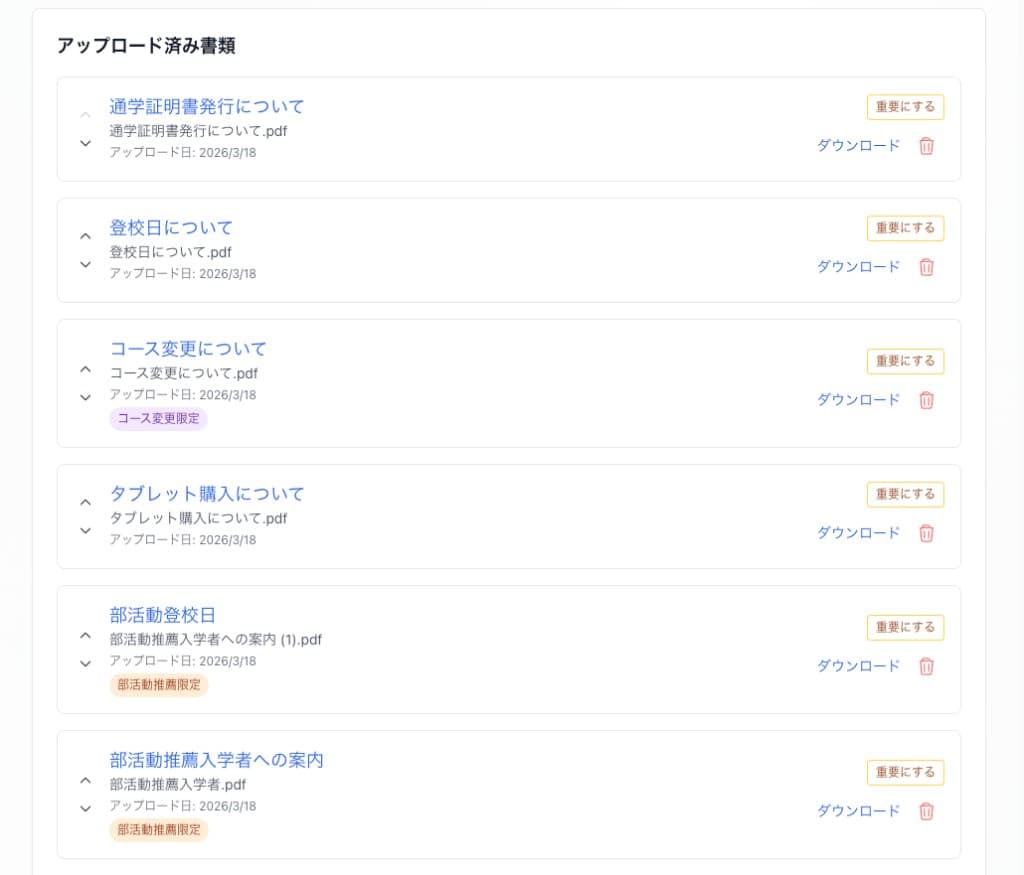Delete the 部活動登校日 document
The height and width of the screenshot is (875, 1024).
[x=926, y=666]
